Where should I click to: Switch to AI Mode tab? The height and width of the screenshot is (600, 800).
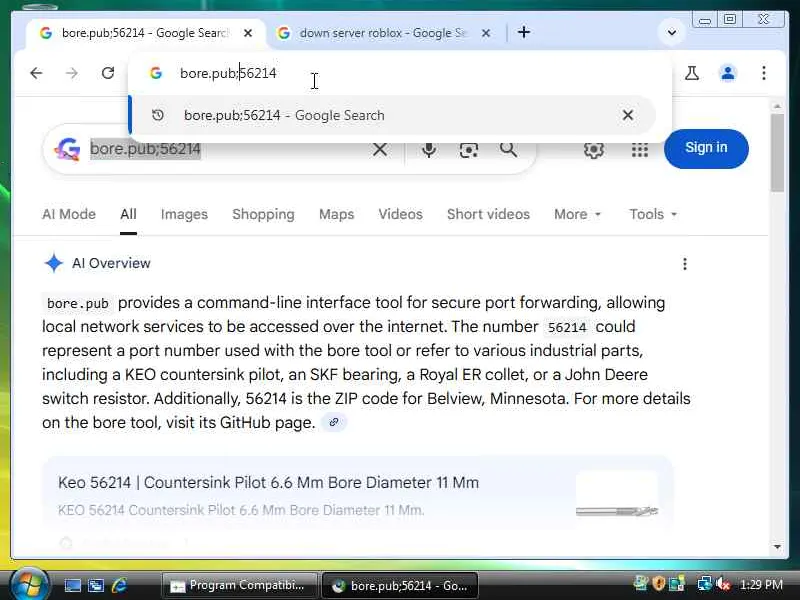69,214
